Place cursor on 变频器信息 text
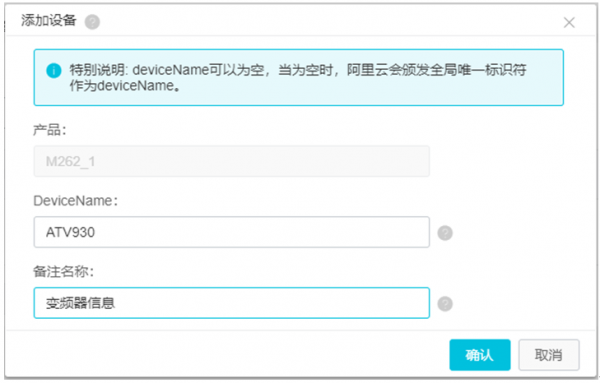600x383 pixels. (80, 303)
